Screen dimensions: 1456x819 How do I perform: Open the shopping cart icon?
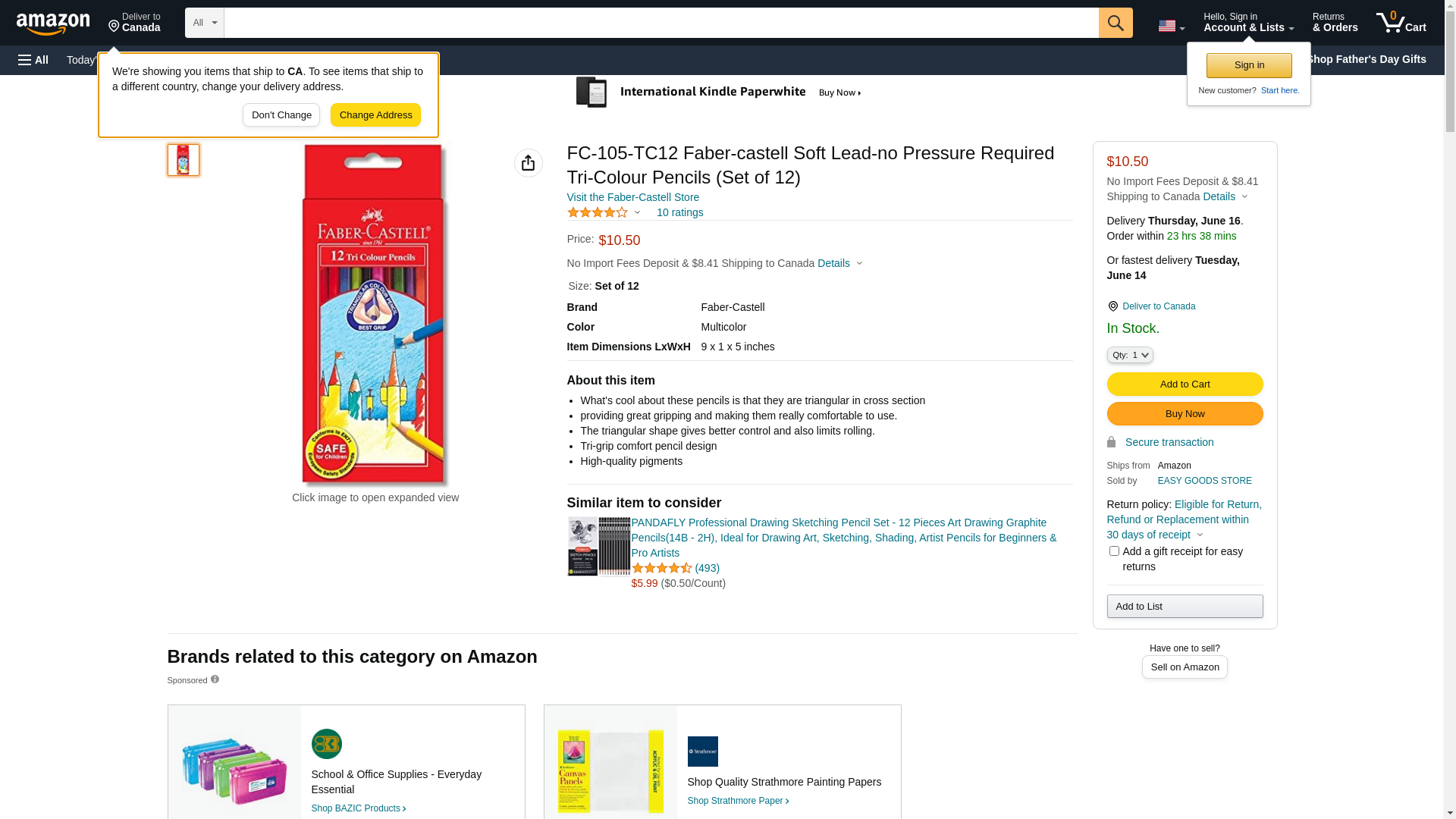(x=1401, y=23)
